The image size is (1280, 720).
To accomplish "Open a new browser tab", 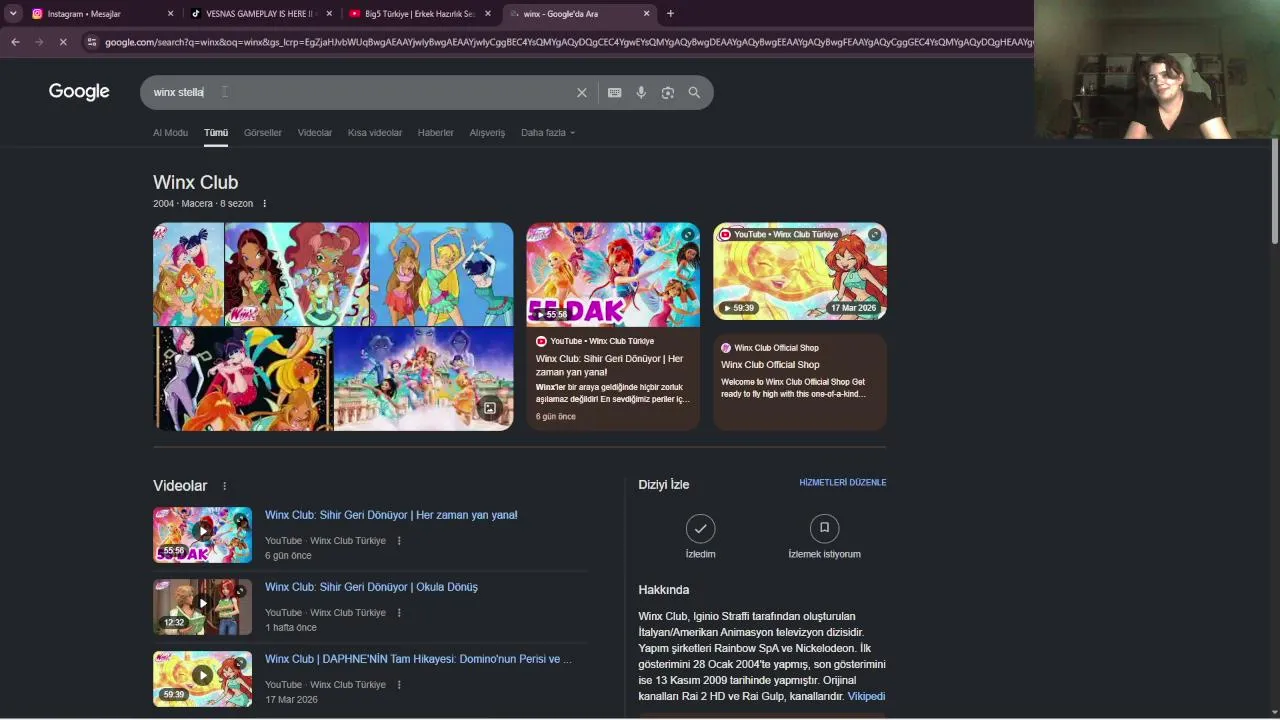I will coord(670,14).
